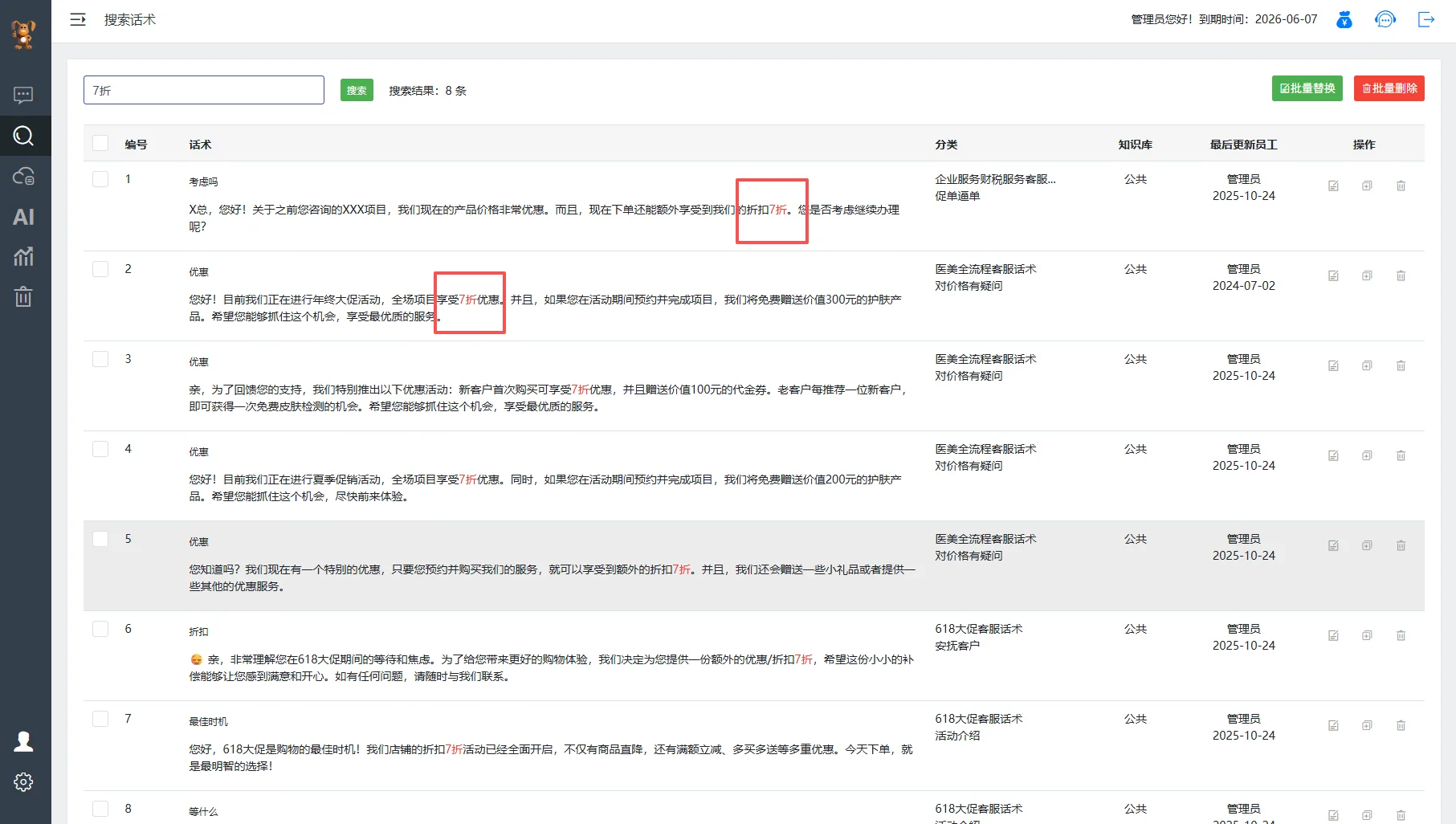The width and height of the screenshot is (1456, 824).
Task: Check the checkbox for row 1
Action: [100, 179]
